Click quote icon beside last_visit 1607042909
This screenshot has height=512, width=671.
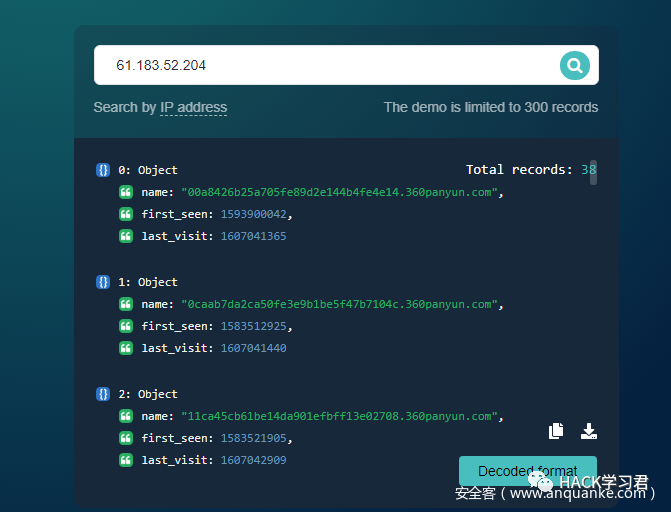click(126, 460)
